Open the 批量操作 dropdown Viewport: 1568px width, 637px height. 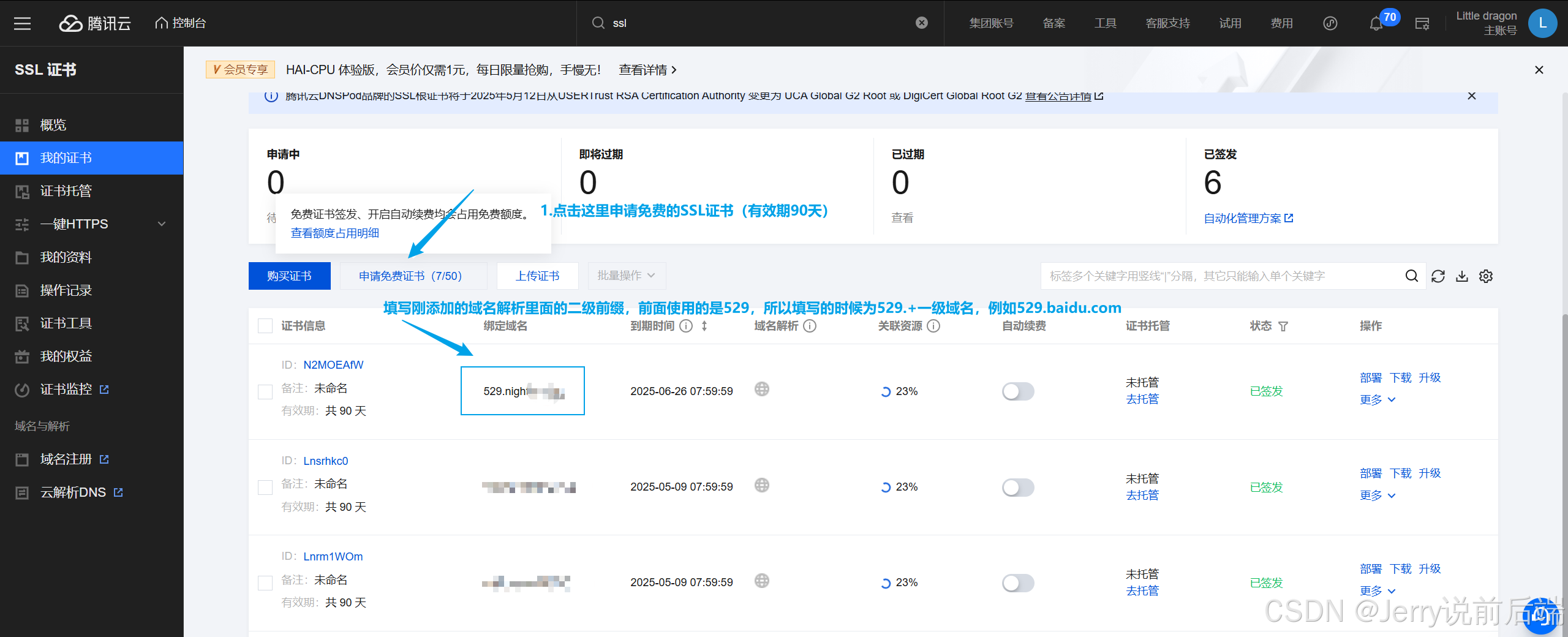[x=626, y=276]
